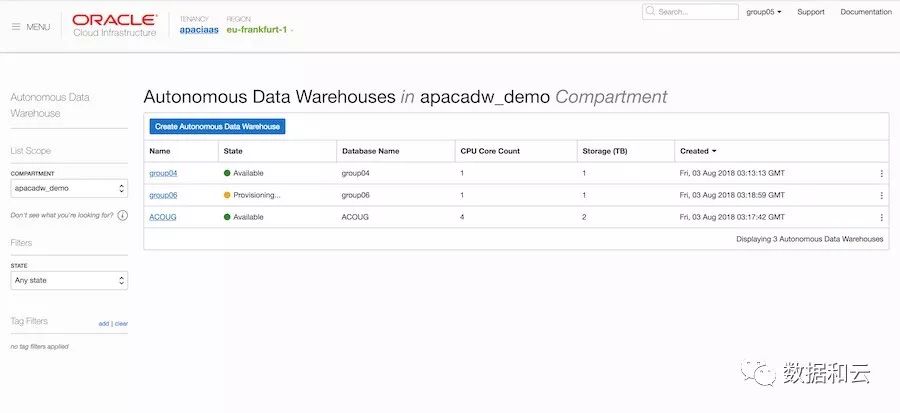900x413 pixels.
Task: Open the hamburger MENU icon
Action: (16, 26)
